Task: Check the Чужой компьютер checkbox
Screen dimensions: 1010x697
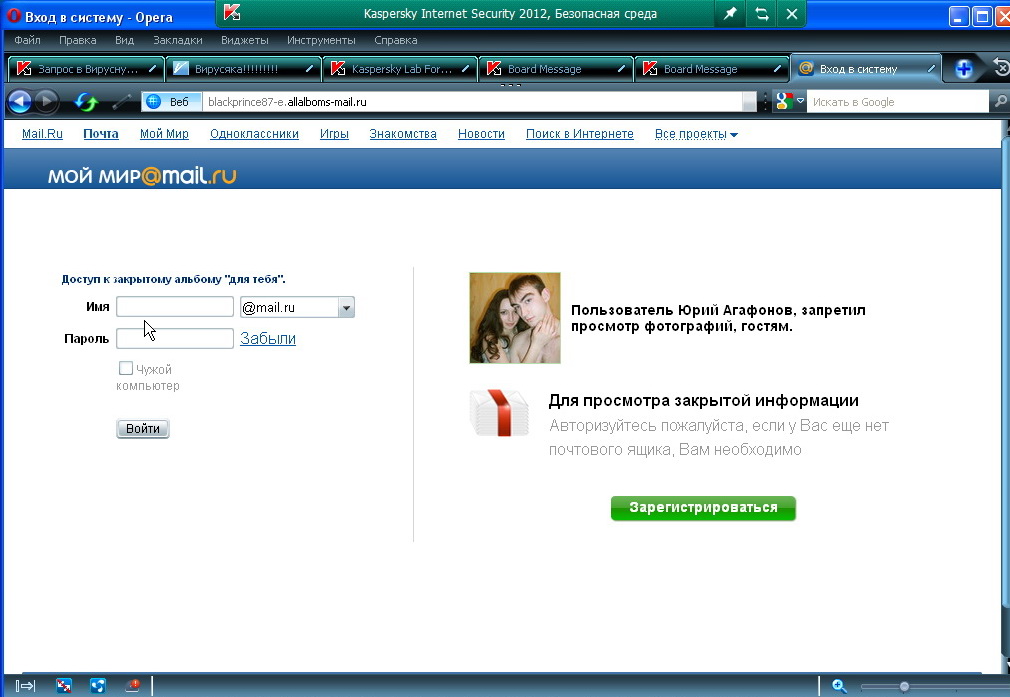Action: point(126,368)
